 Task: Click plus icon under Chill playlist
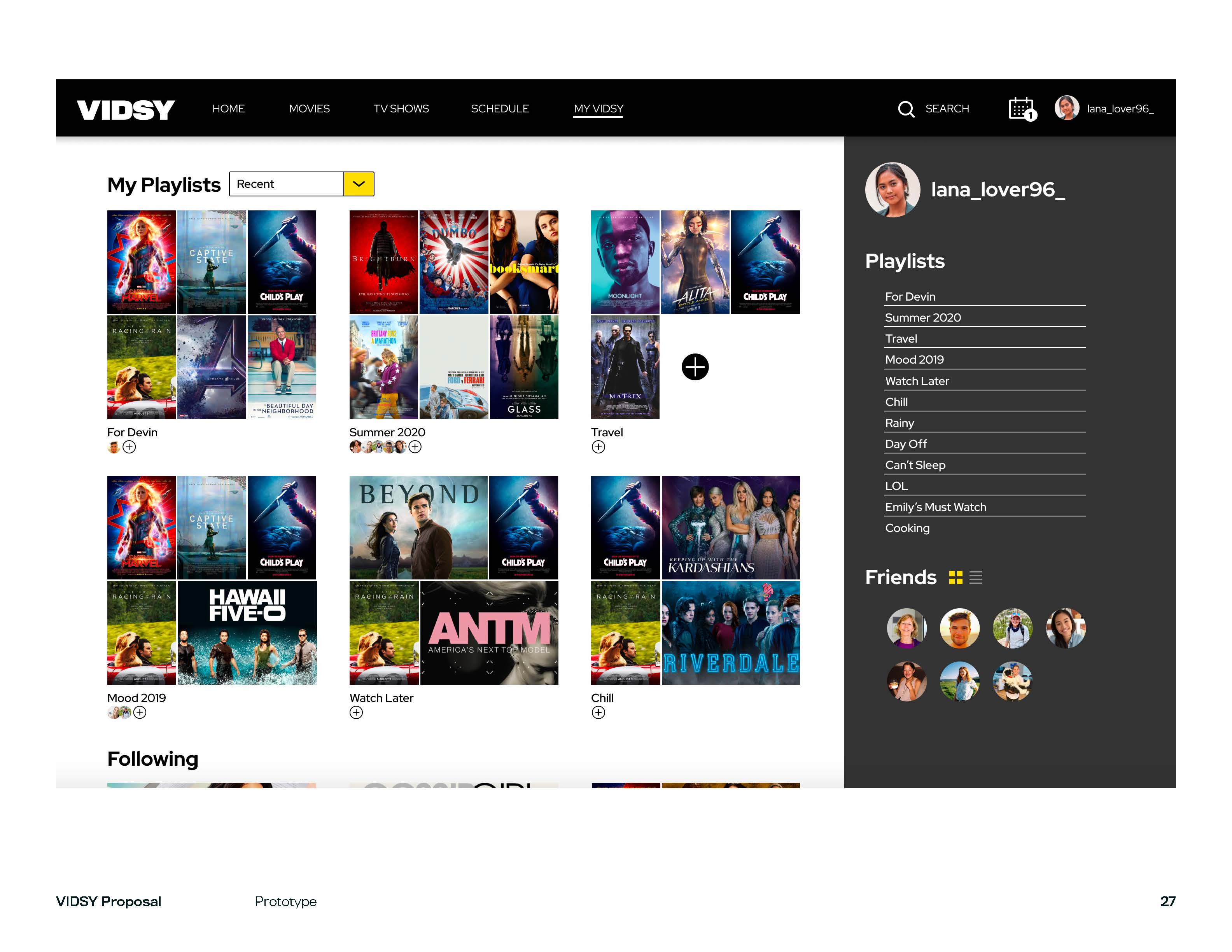pyautogui.click(x=598, y=712)
